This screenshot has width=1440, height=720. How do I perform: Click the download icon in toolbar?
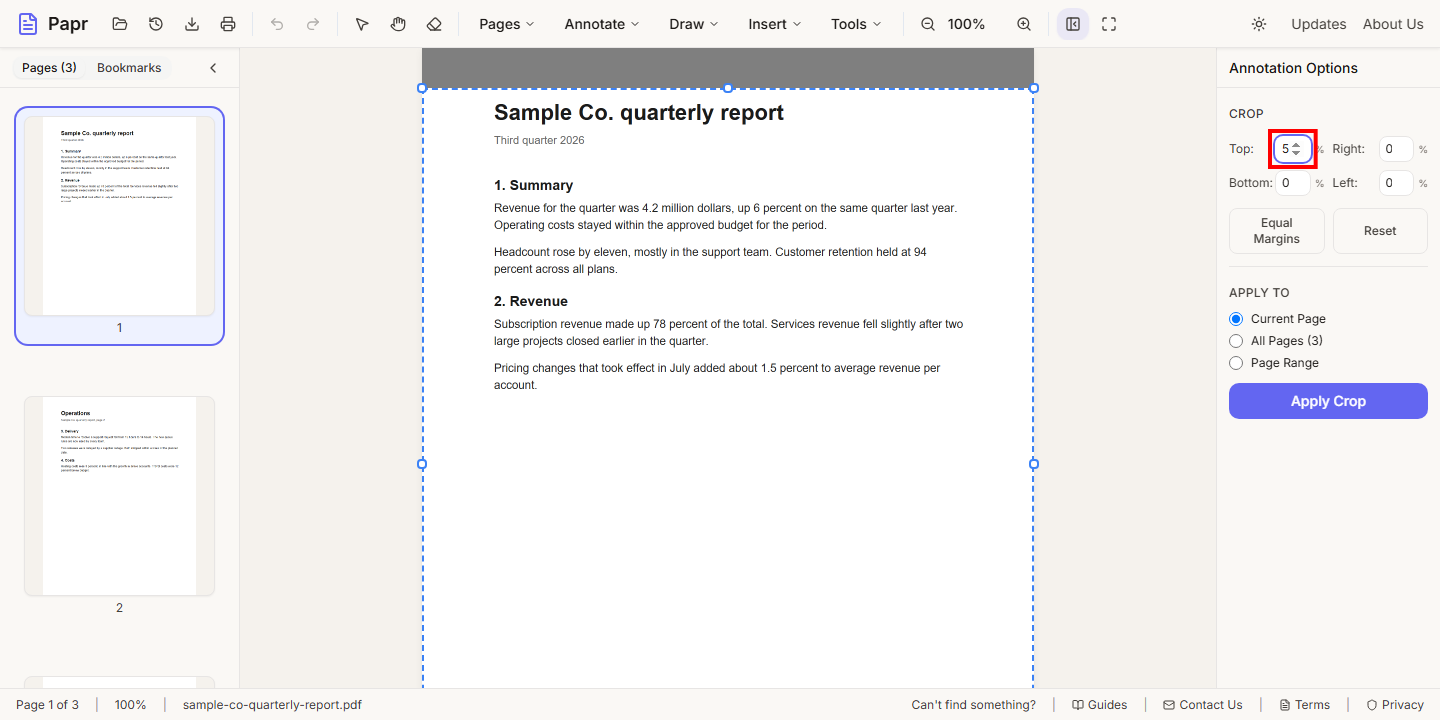[192, 24]
